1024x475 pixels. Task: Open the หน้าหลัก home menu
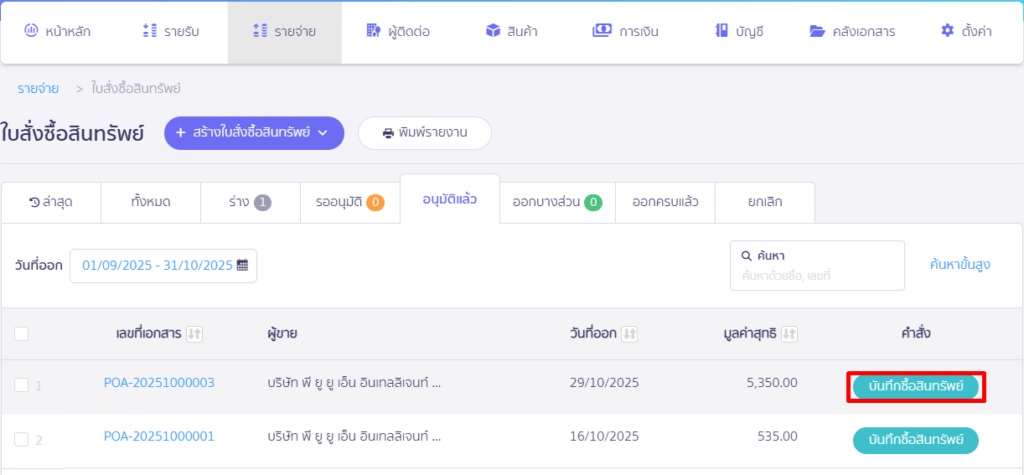57,31
